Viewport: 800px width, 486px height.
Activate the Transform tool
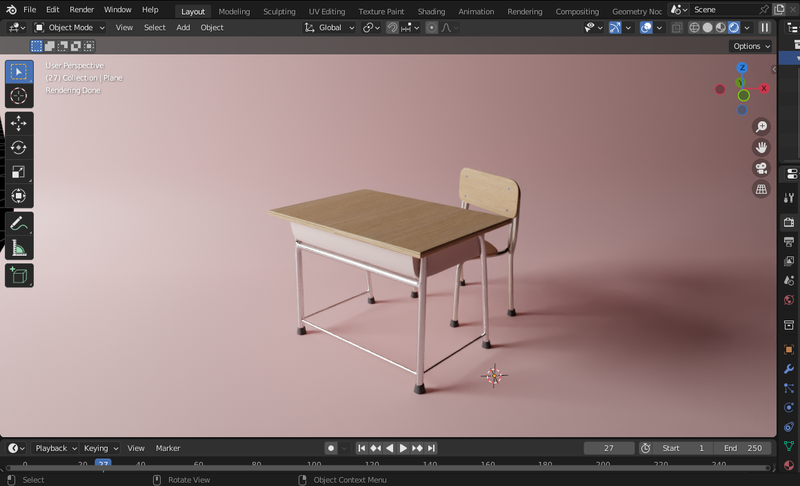(19, 196)
